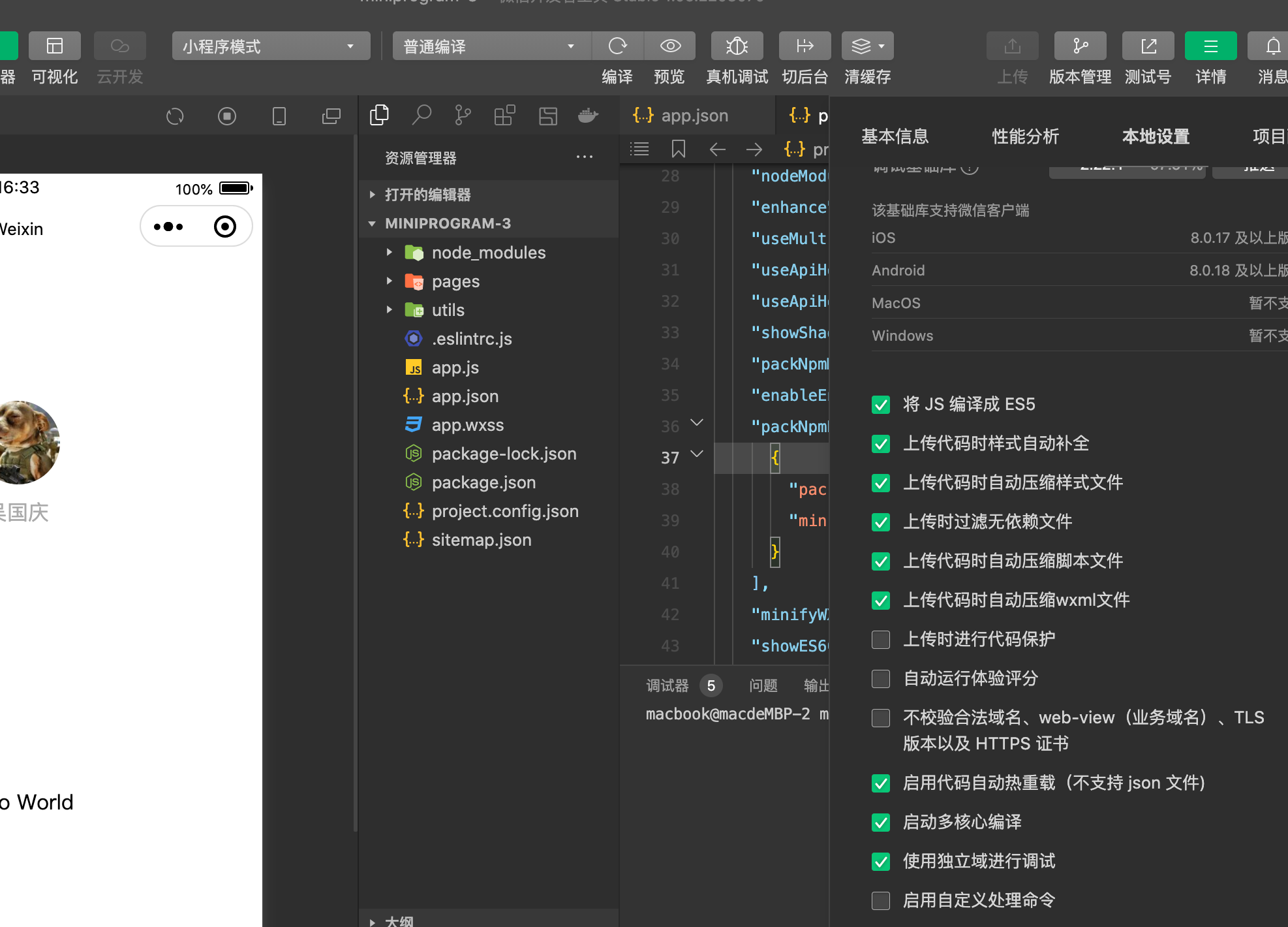Open the search icon in sidebar
The height and width of the screenshot is (927, 1288).
[x=422, y=116]
